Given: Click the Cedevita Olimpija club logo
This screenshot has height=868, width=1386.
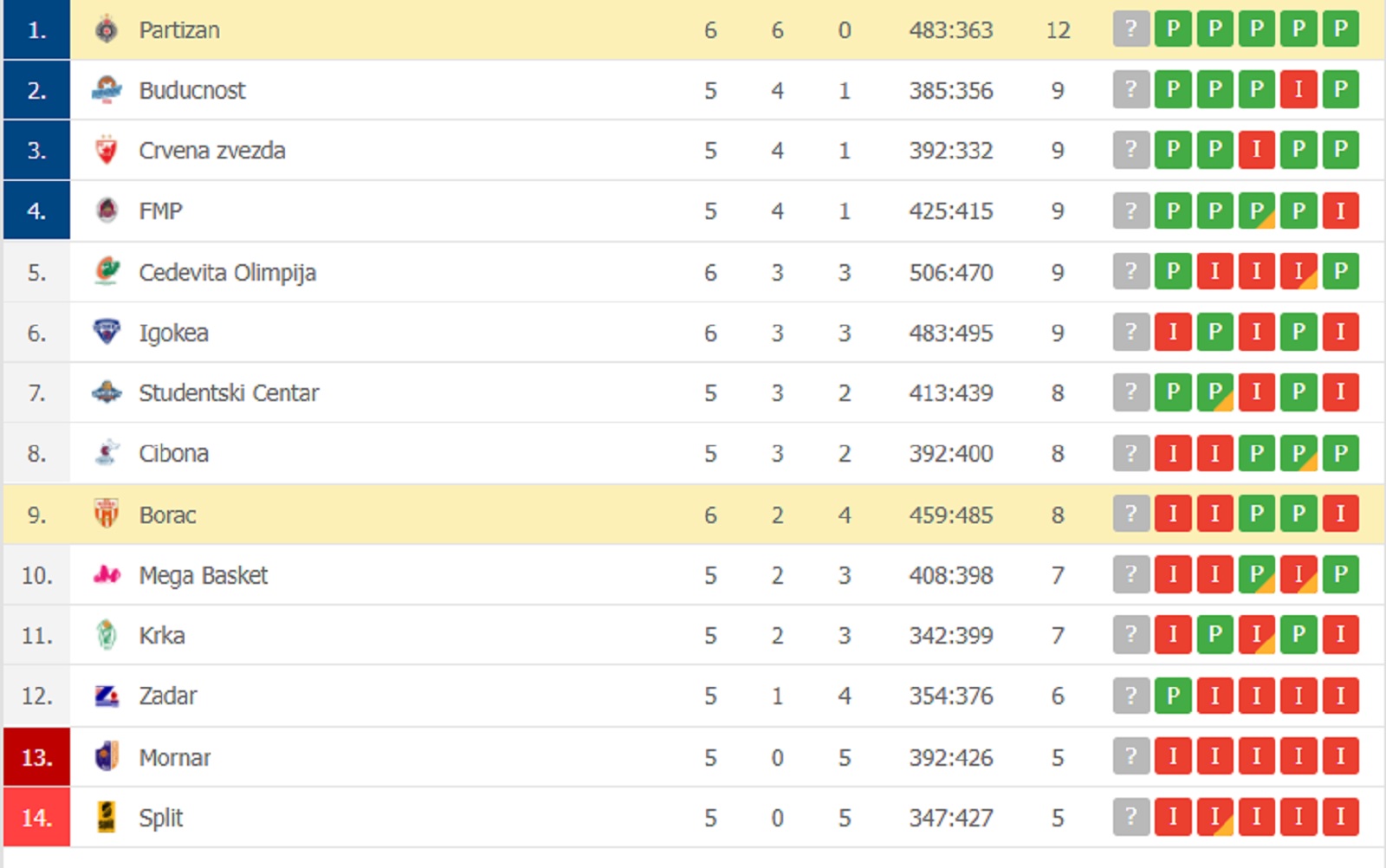Looking at the screenshot, I should point(107,271).
